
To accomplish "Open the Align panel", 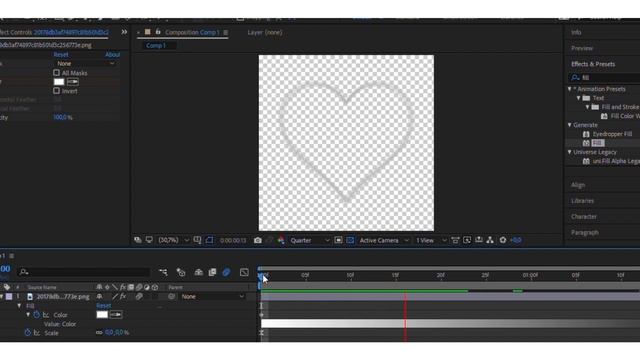I will [x=578, y=185].
